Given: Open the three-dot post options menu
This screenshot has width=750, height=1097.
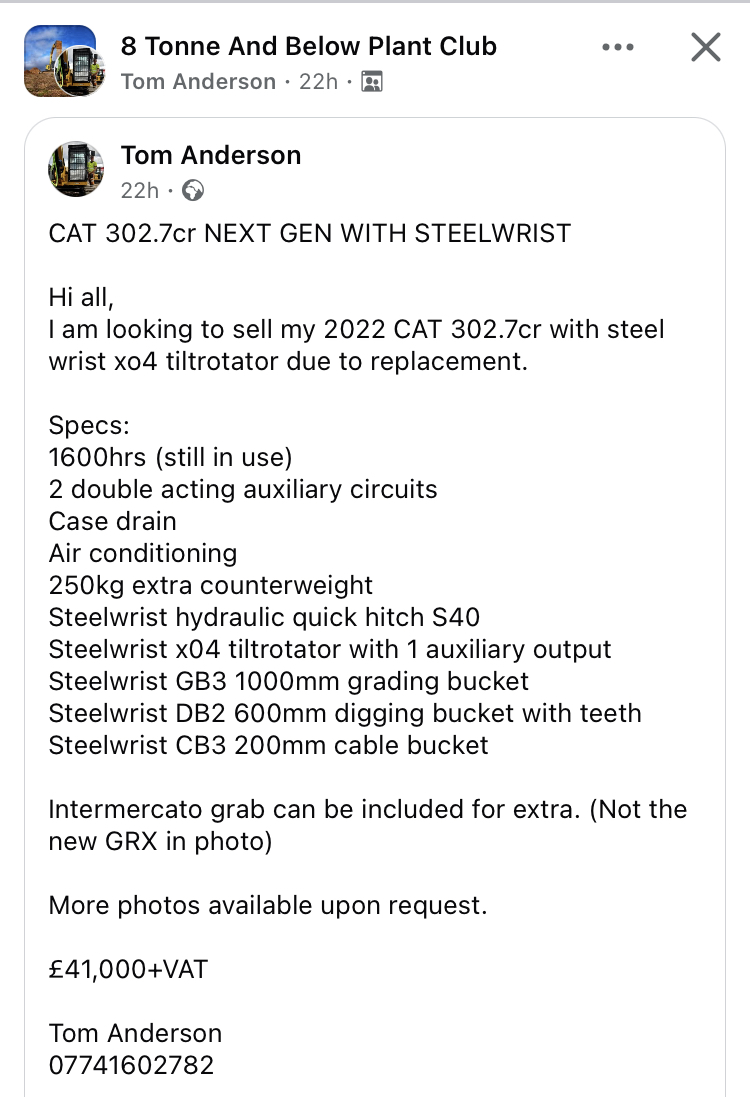Looking at the screenshot, I should point(618,48).
